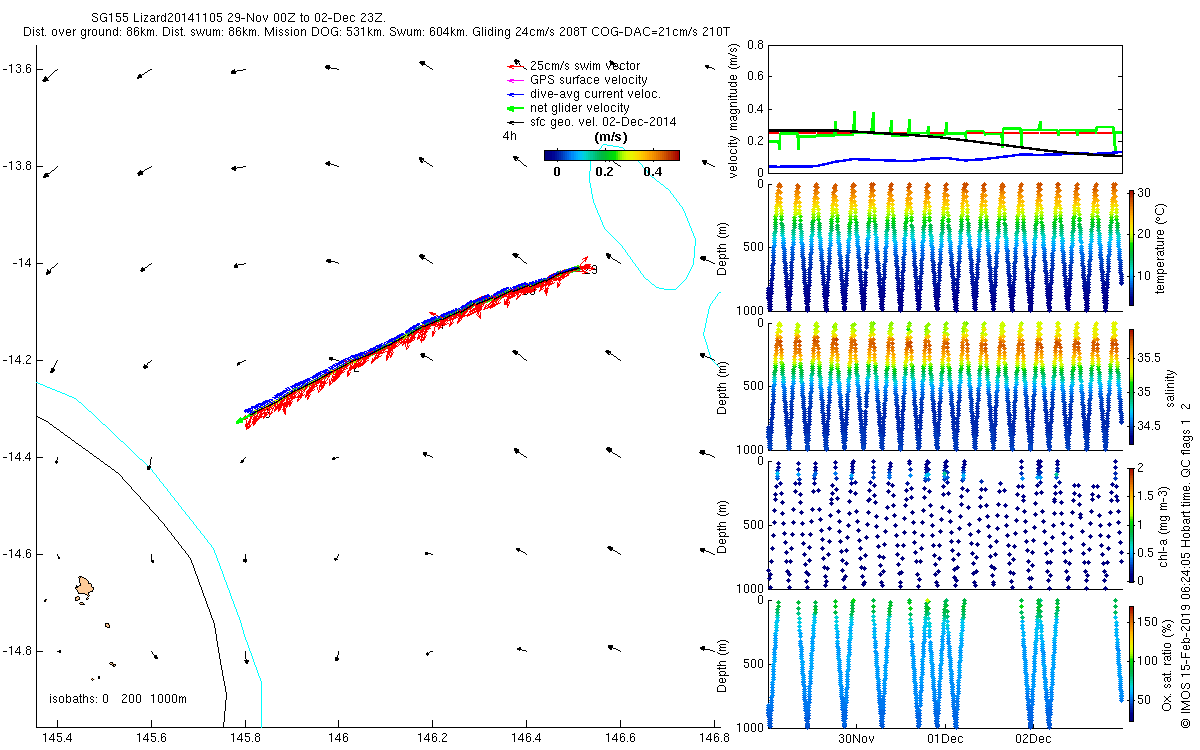Click the '-13.6' latitude tick label
This screenshot has height=750, width=1200.
[x=16, y=69]
